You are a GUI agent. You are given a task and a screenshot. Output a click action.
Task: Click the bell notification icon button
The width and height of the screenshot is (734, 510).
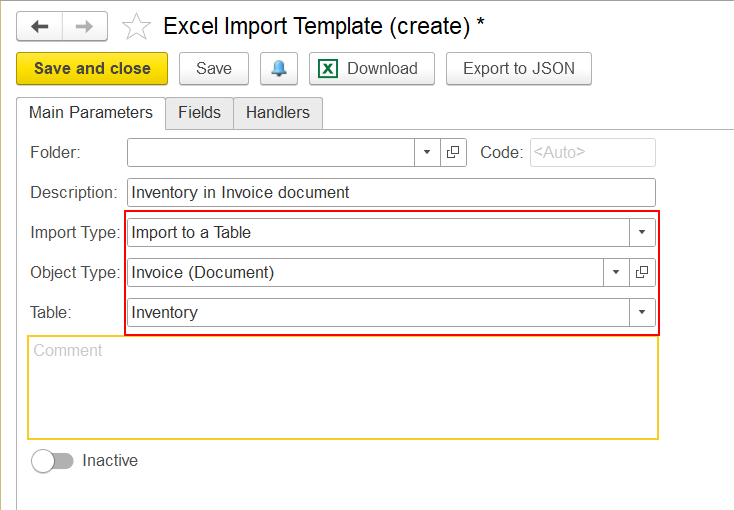(279, 68)
